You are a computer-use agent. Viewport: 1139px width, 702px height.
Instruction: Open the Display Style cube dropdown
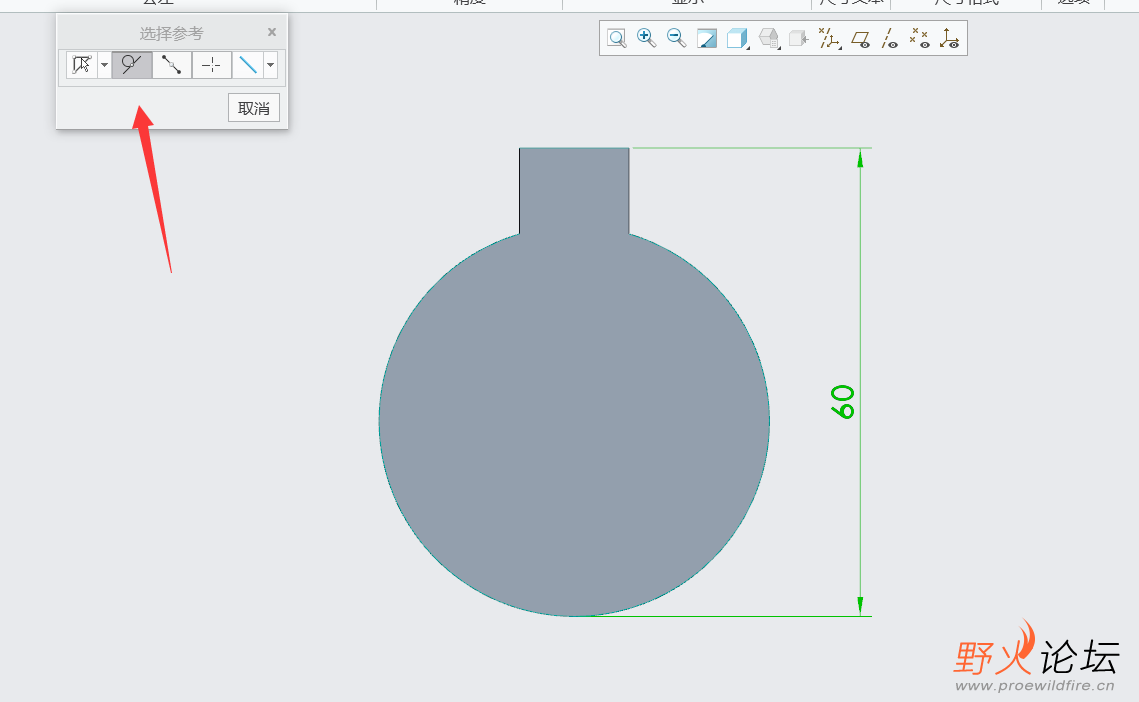coord(738,39)
